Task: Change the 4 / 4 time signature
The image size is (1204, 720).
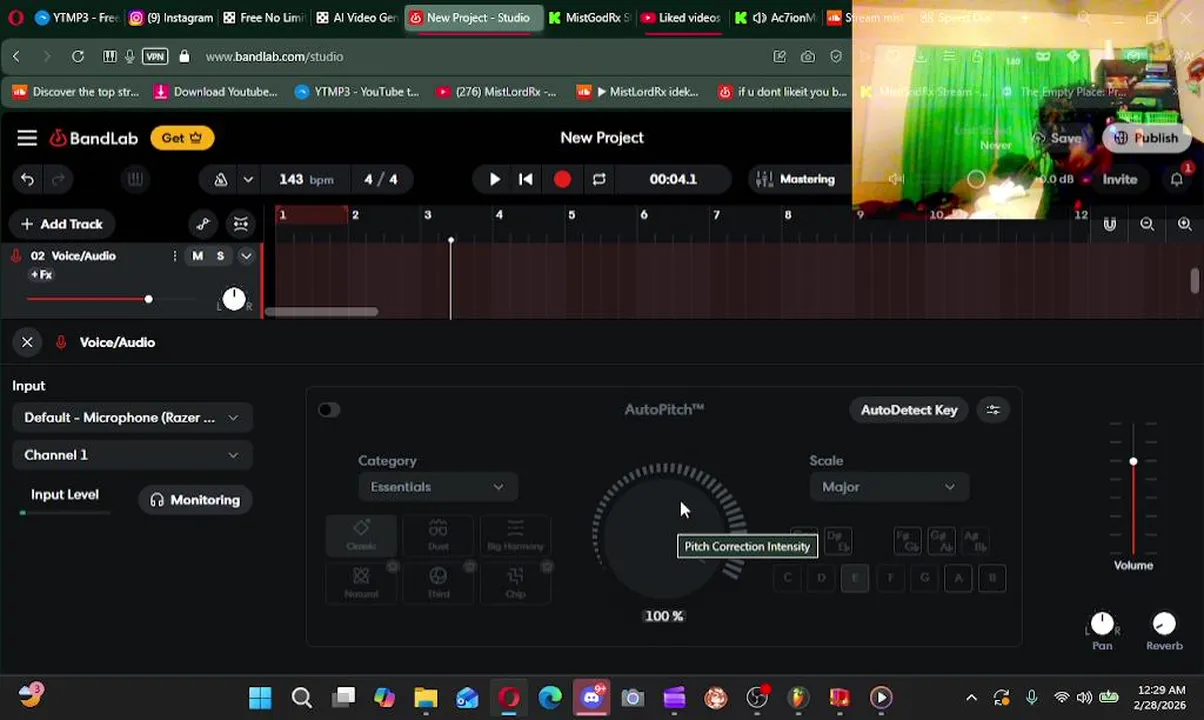Action: point(380,179)
